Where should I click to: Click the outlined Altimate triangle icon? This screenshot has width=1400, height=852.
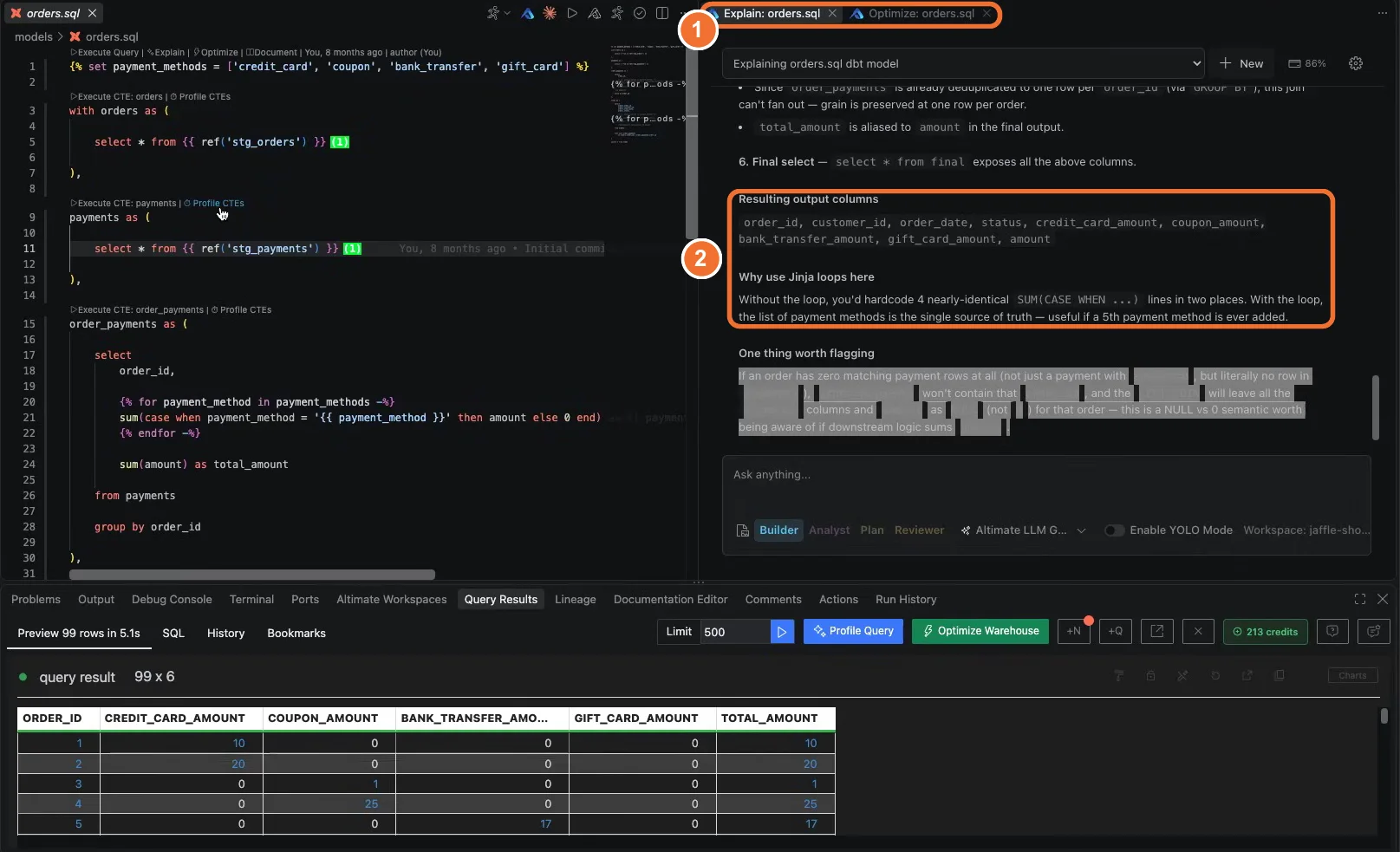pyautogui.click(x=595, y=13)
